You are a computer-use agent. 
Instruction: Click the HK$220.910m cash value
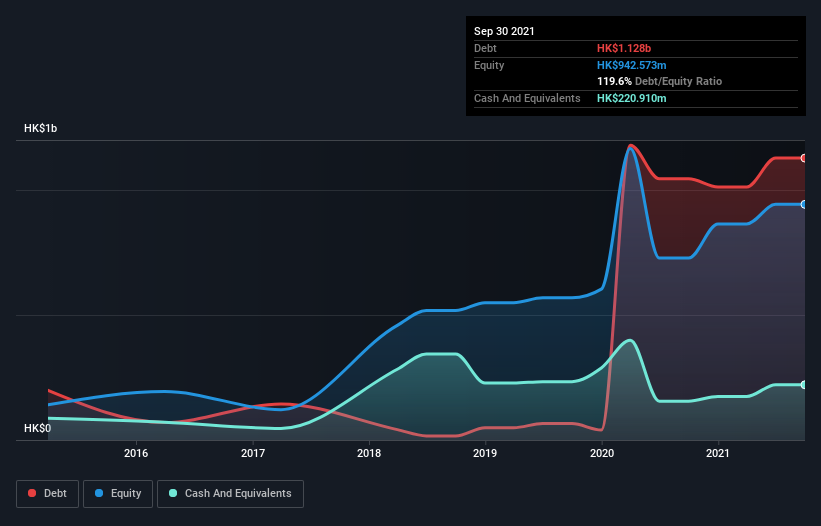(x=631, y=98)
